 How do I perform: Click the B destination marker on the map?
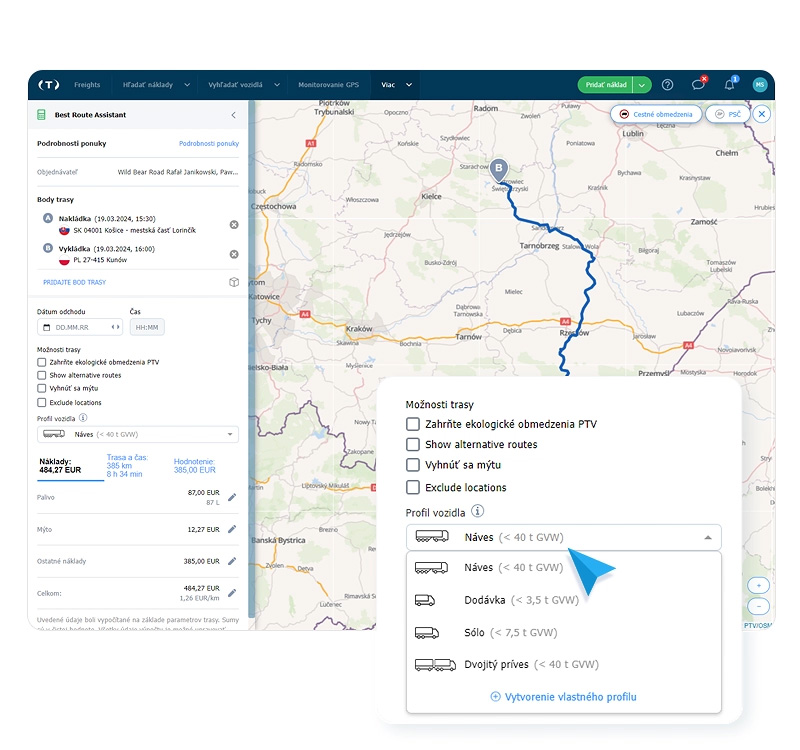click(499, 170)
